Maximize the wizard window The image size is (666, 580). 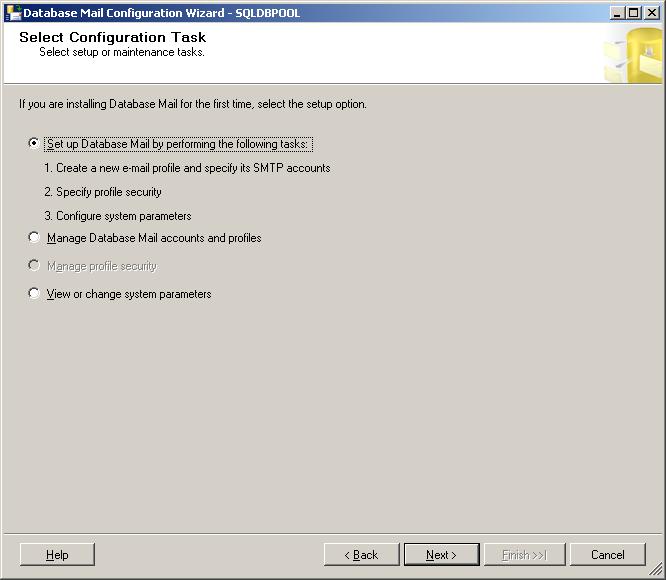coord(633,13)
